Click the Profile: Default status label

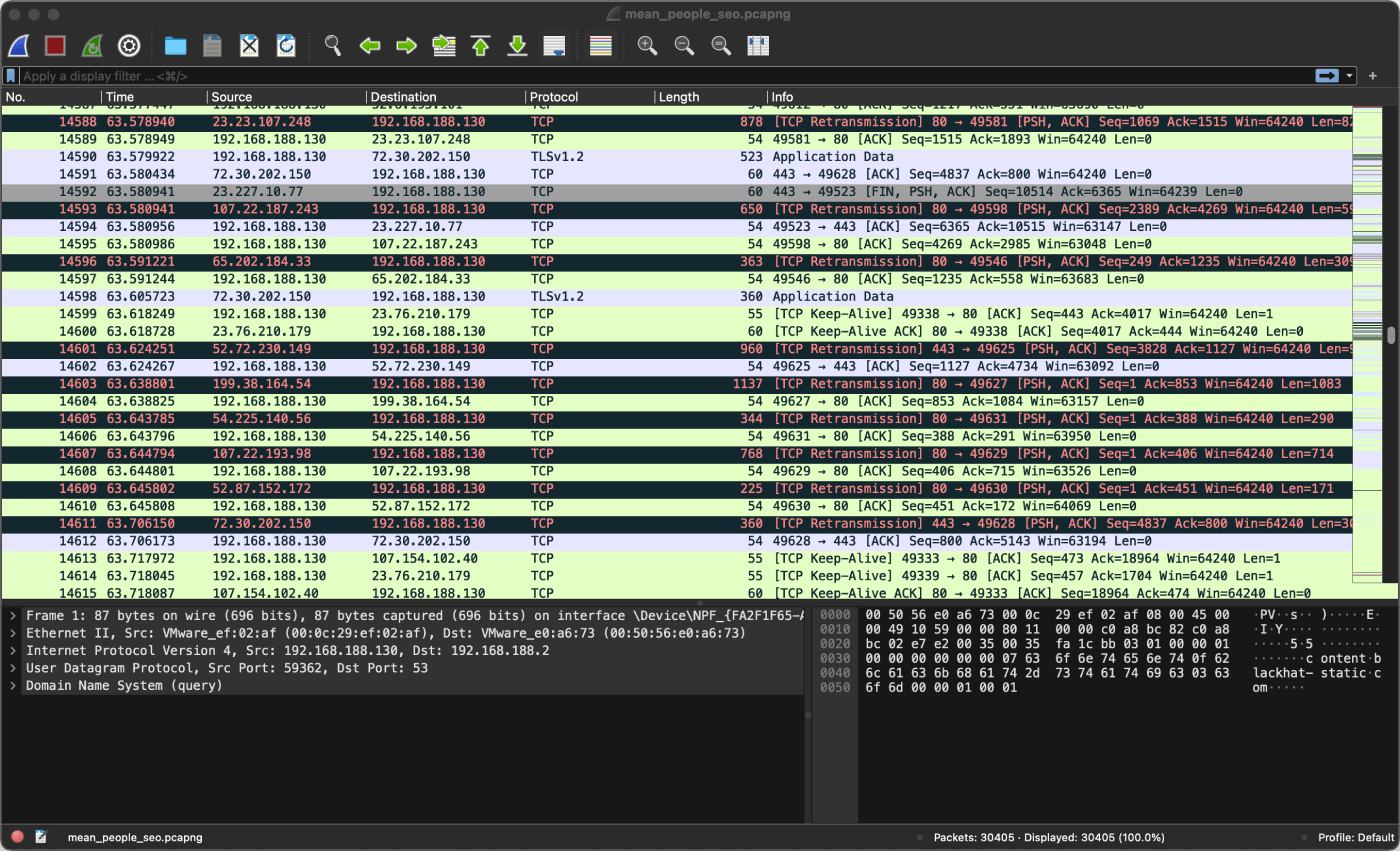tap(1357, 837)
